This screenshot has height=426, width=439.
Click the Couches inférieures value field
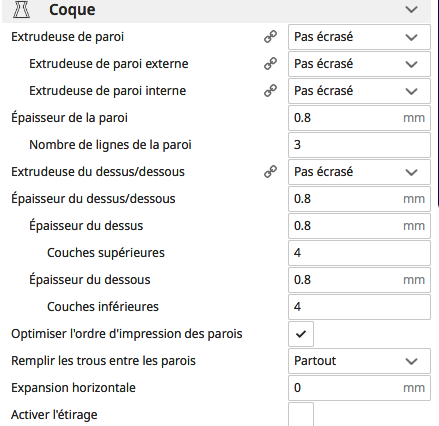click(x=359, y=307)
